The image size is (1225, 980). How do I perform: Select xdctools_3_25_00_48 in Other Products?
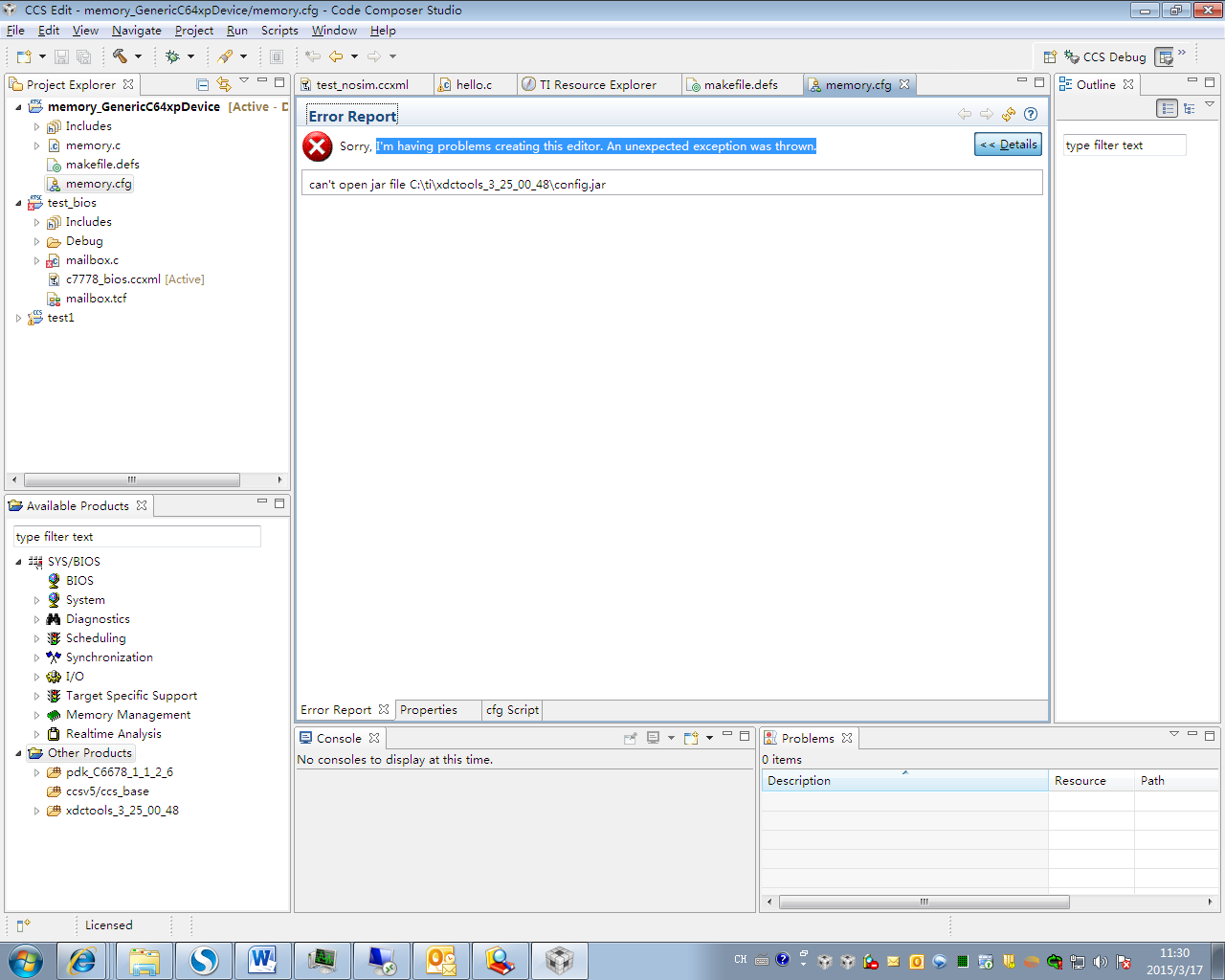click(122, 811)
